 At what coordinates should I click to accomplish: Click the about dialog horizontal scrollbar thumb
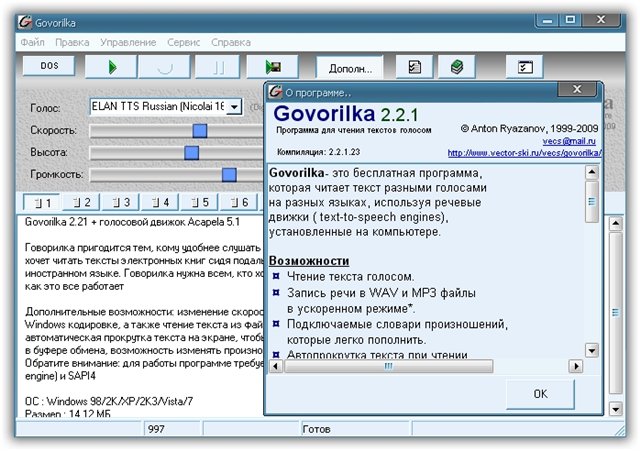coord(388,366)
